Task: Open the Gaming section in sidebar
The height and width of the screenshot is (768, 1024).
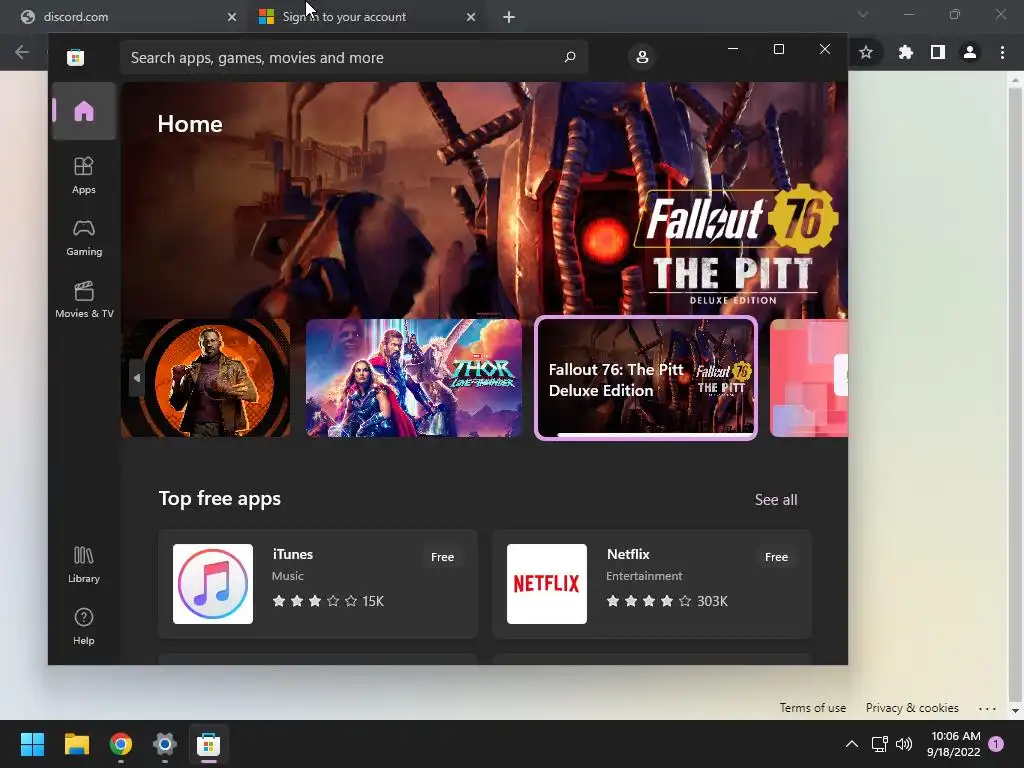Action: point(84,238)
